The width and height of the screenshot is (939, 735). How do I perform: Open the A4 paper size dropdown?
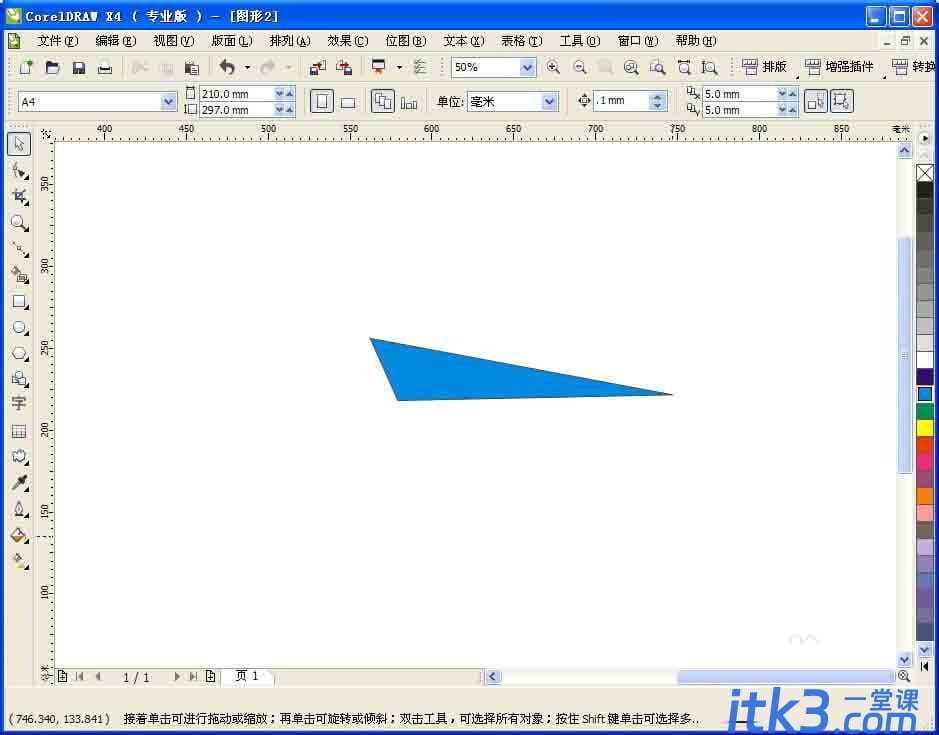(169, 102)
